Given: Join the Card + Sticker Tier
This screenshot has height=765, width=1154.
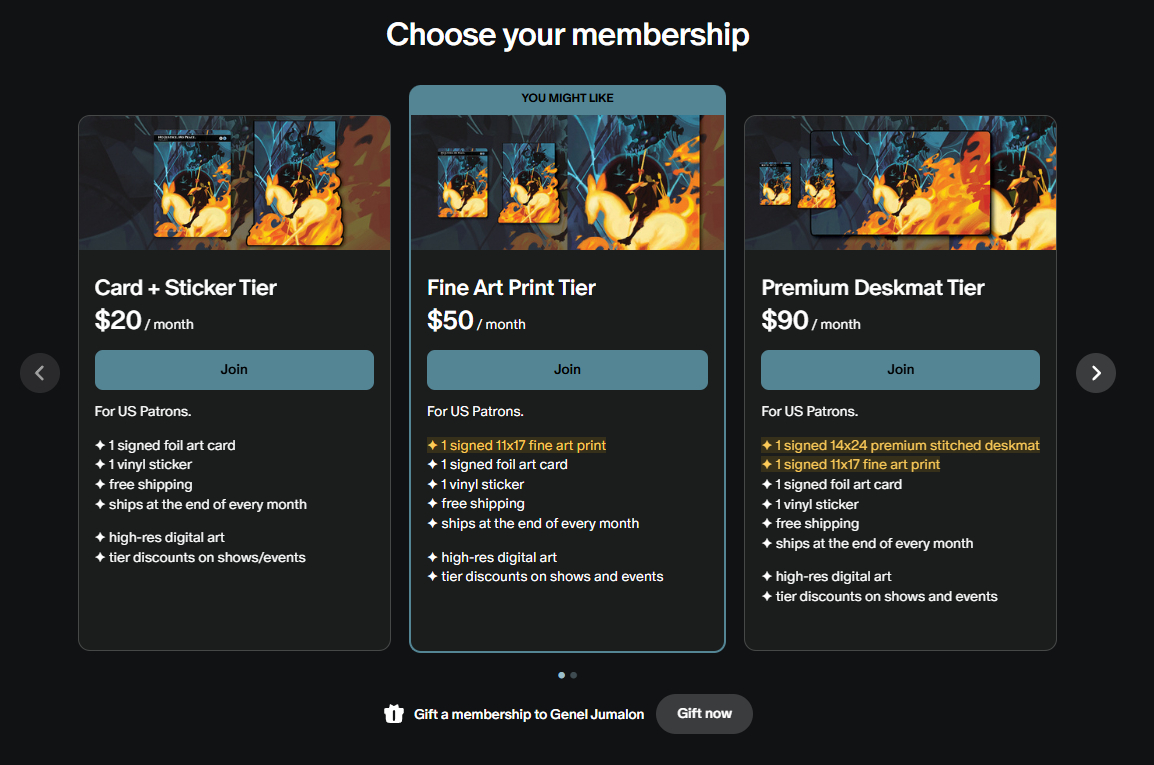Looking at the screenshot, I should 234,370.
